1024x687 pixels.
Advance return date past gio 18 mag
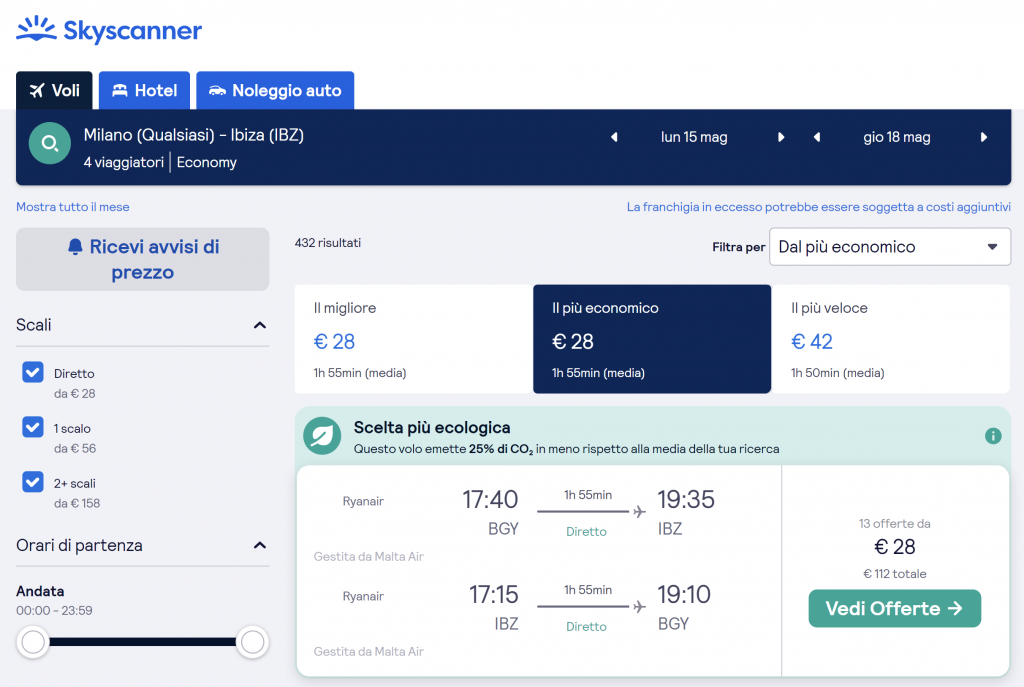click(x=984, y=138)
